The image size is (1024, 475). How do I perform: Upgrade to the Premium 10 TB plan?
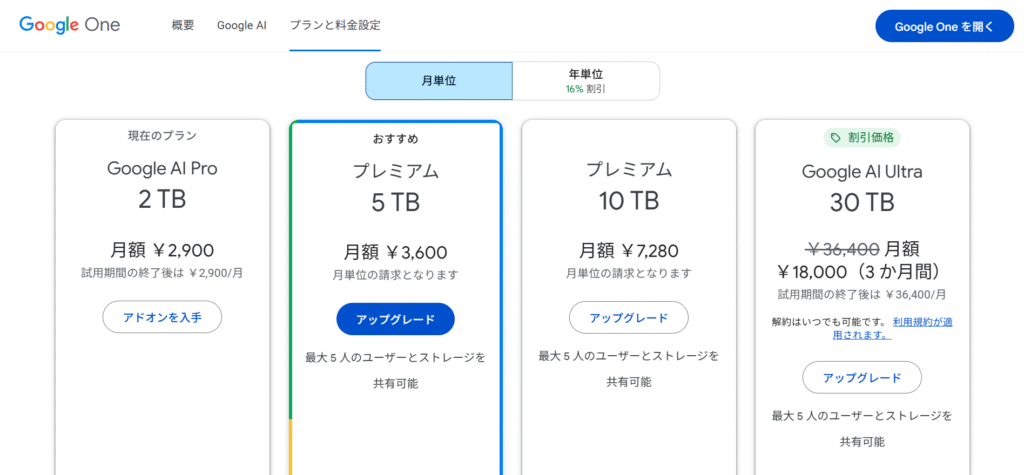(x=628, y=317)
